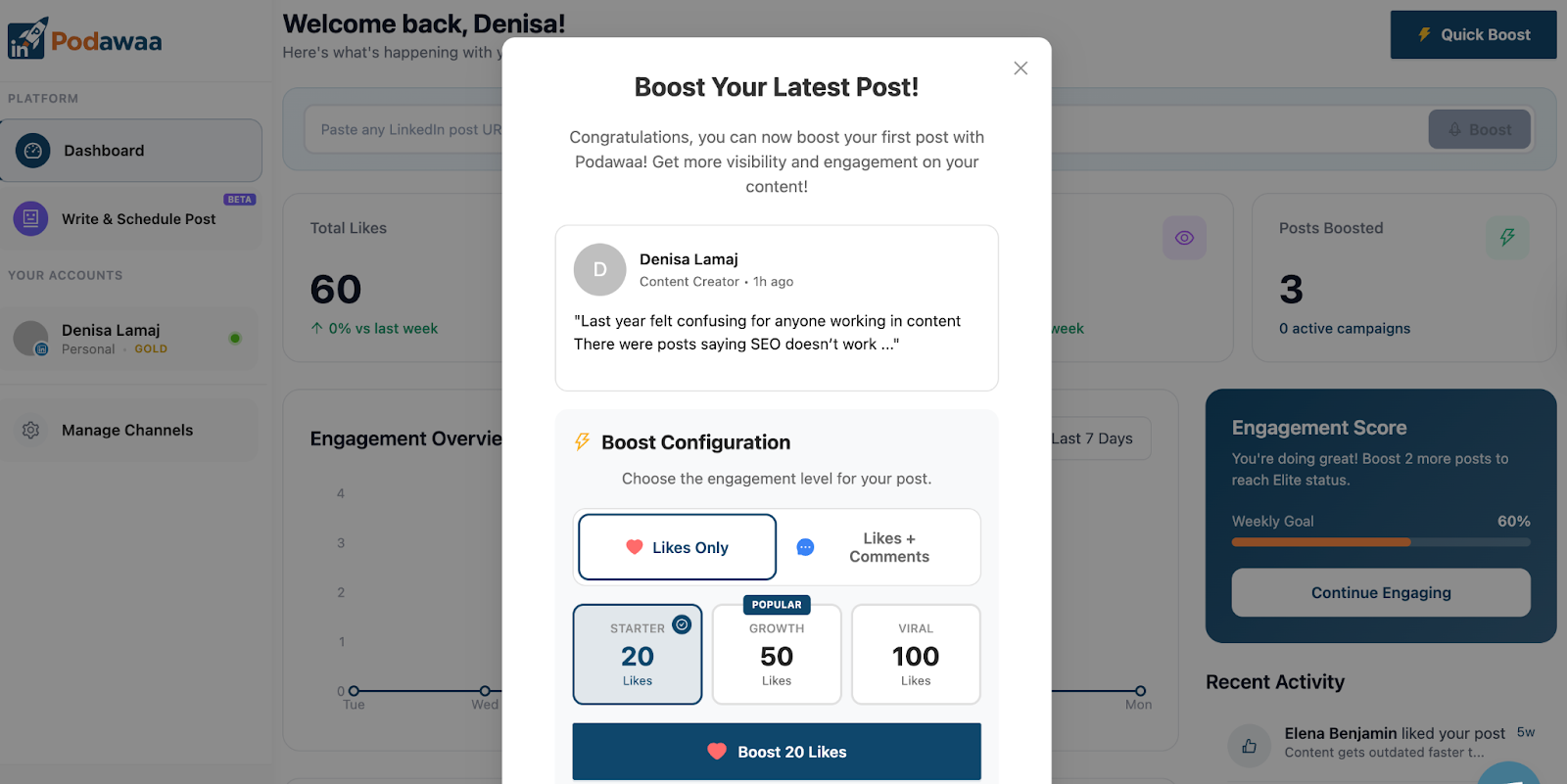The height and width of the screenshot is (784, 1567).
Task: Click the Continue Engaging button
Action: 1379,592
